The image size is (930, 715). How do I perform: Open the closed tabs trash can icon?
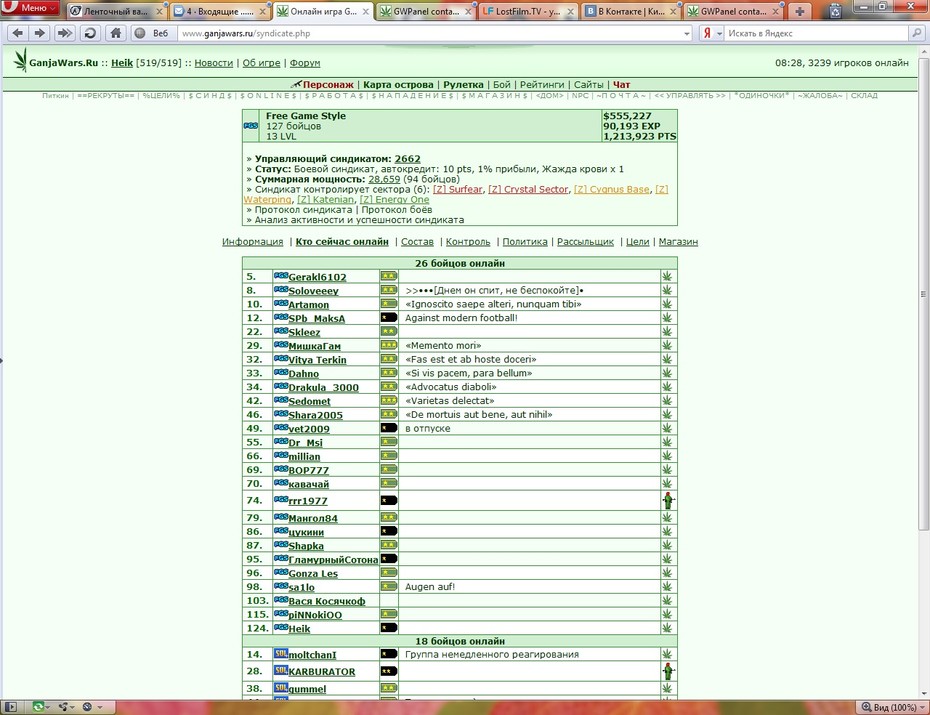(x=836, y=10)
